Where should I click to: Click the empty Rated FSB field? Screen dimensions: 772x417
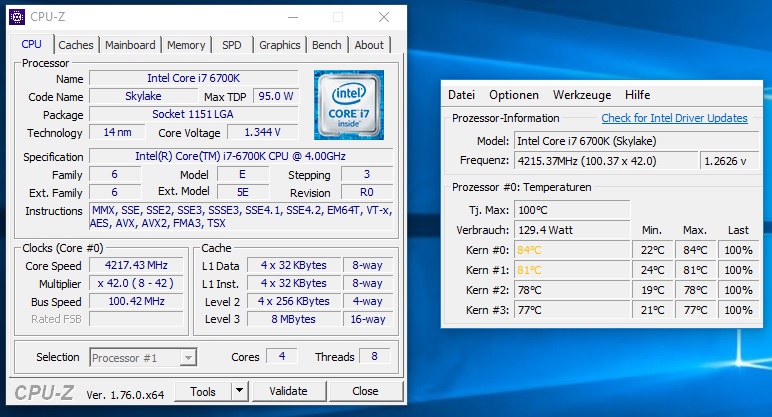(136, 319)
